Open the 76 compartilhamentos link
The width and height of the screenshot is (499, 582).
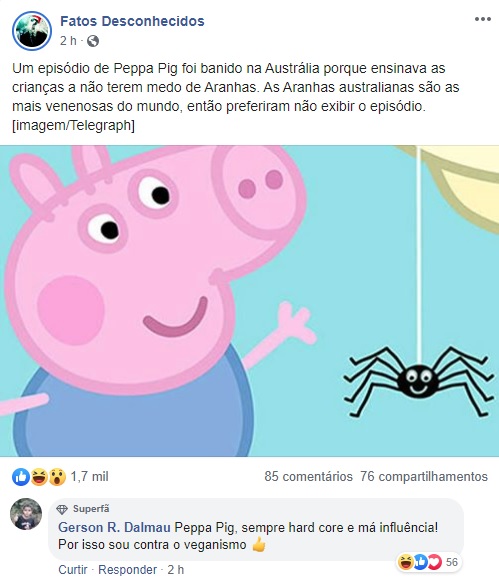coord(424,477)
